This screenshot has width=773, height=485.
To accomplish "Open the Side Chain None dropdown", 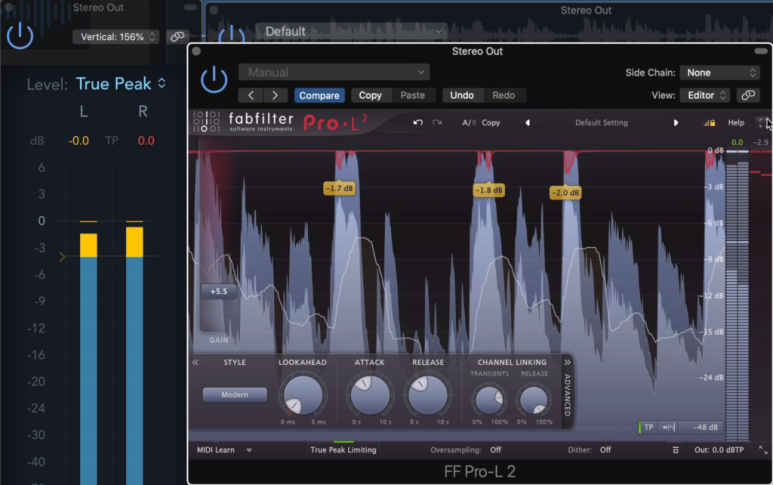I will pos(719,72).
